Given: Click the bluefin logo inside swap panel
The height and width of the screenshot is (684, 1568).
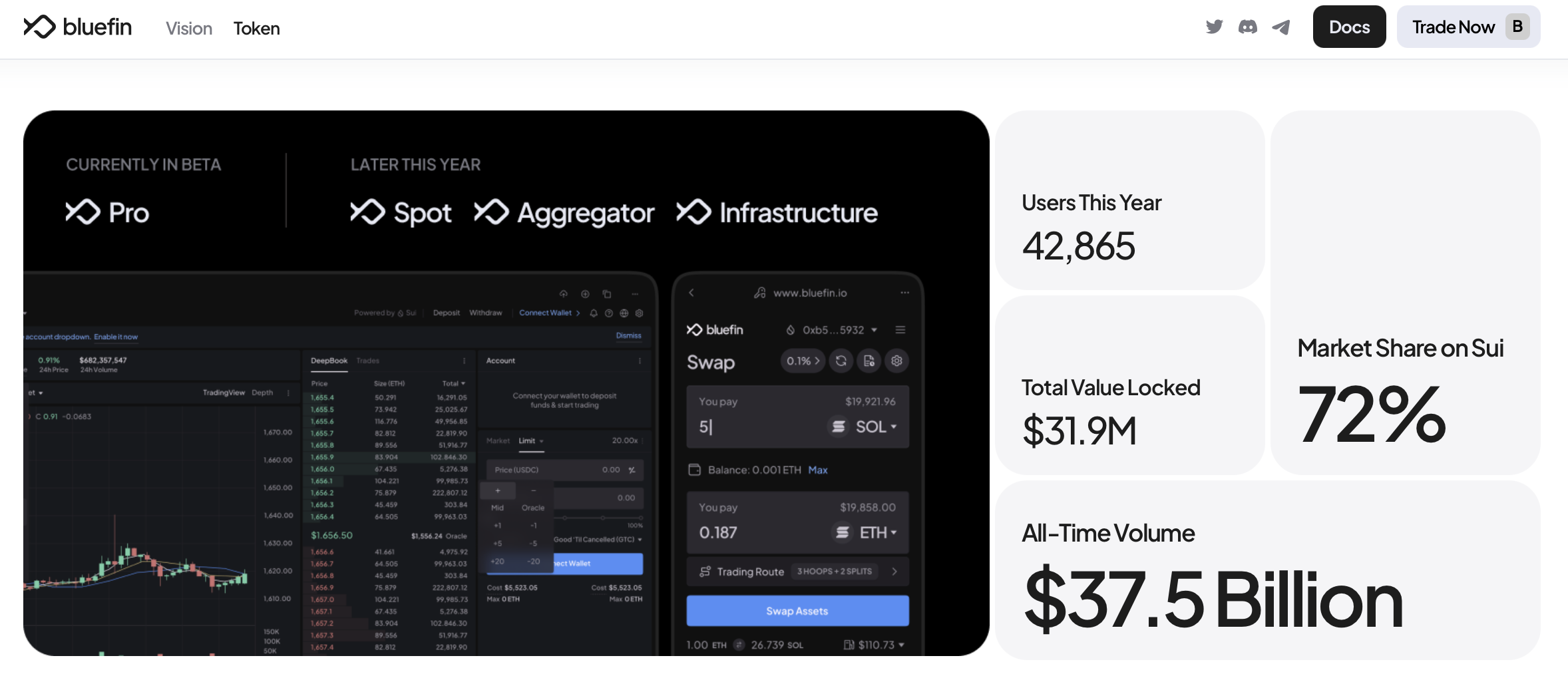Looking at the screenshot, I should pos(715,330).
